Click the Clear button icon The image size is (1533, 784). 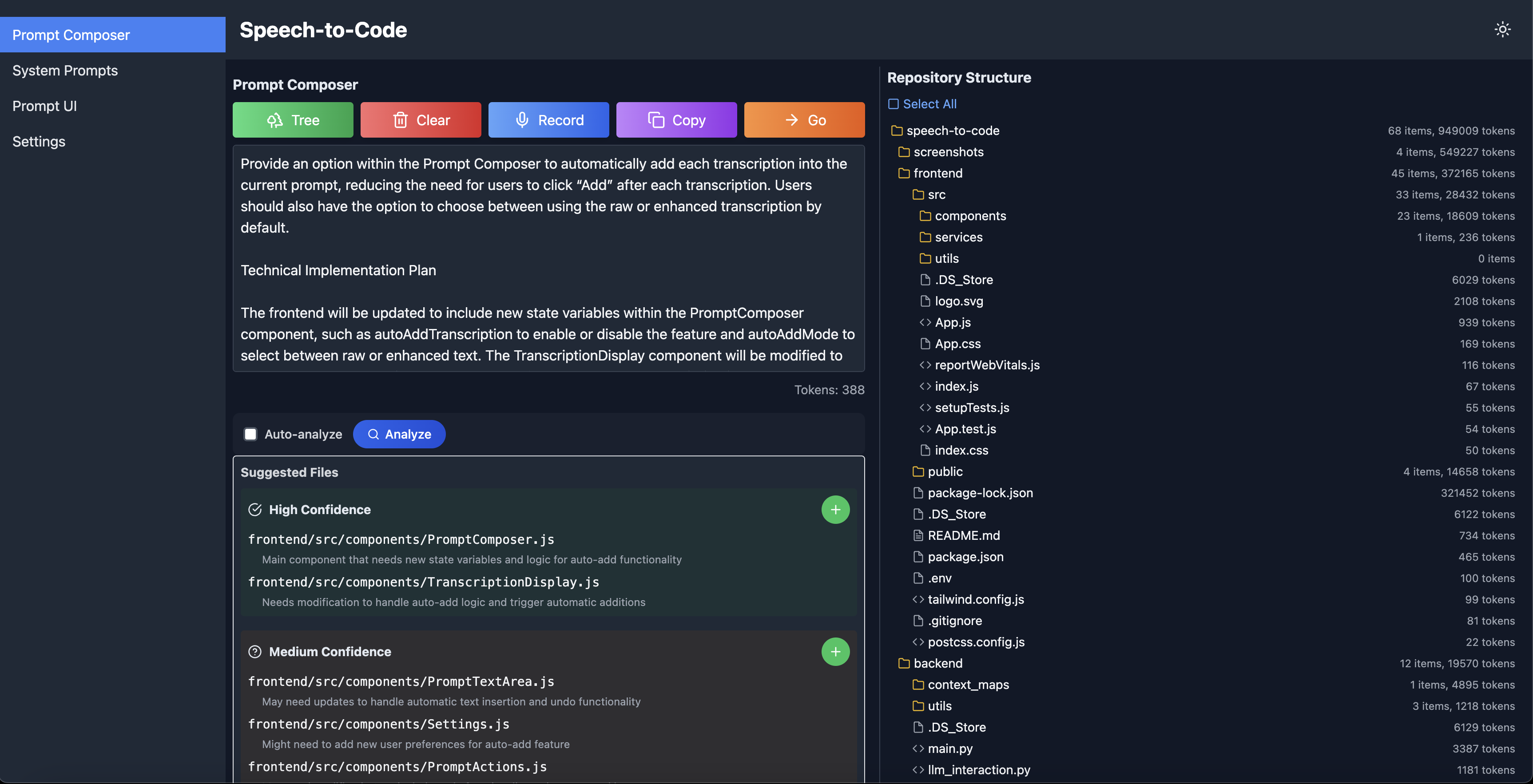pos(400,119)
